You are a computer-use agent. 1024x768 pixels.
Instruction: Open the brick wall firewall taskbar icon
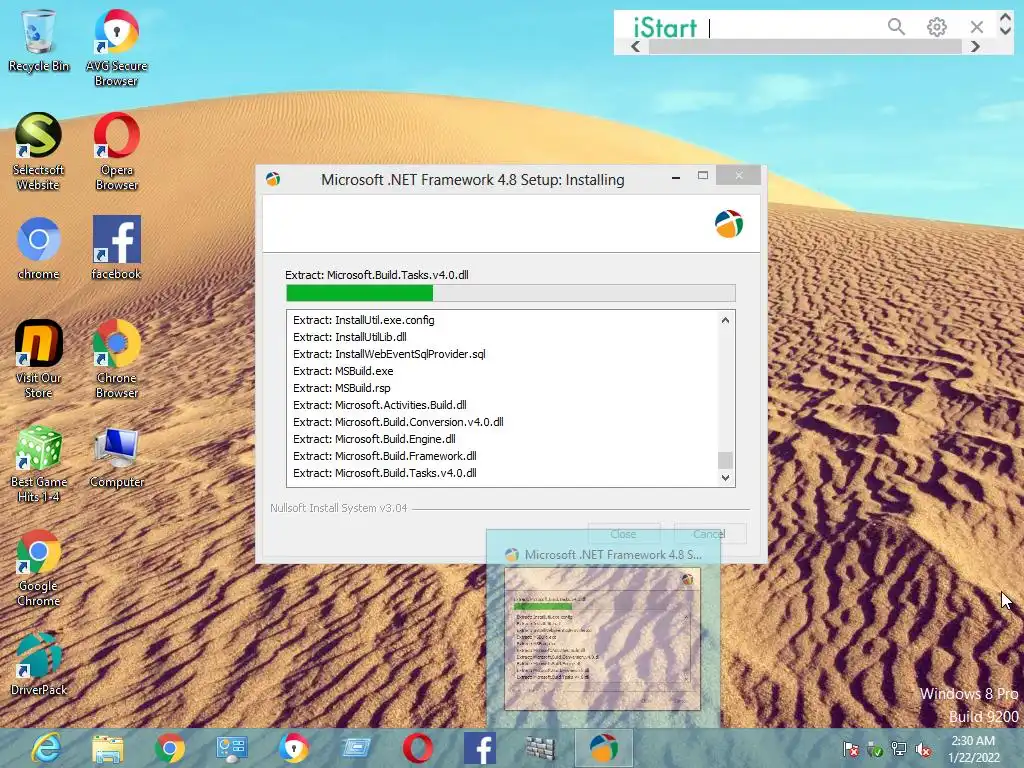coord(541,748)
